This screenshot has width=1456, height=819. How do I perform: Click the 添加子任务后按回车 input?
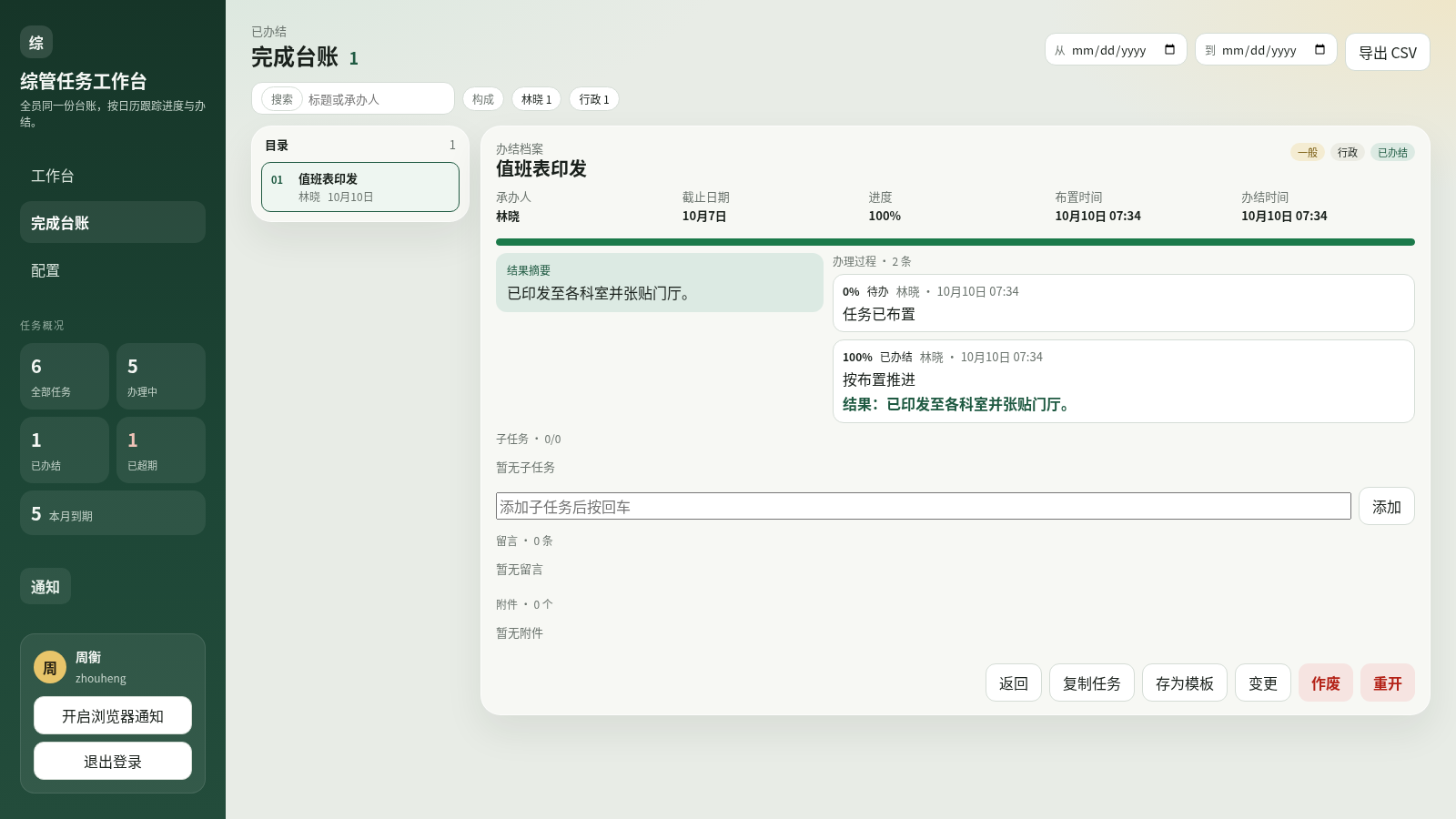click(924, 507)
